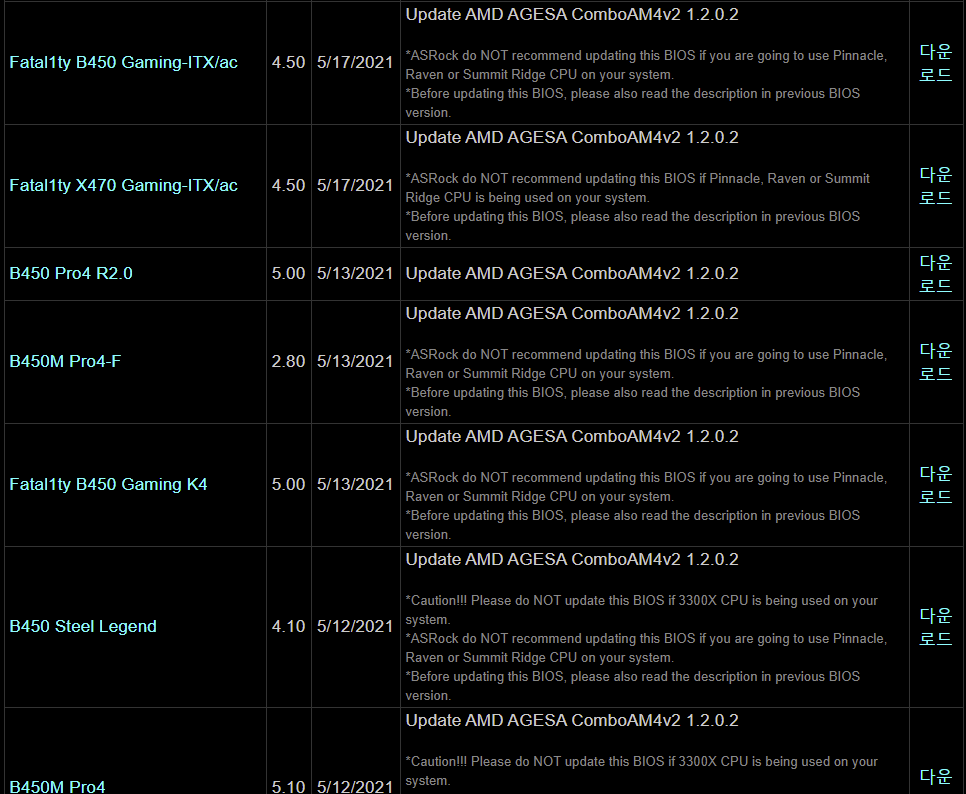Open the B450 Pro4 R2.0 product link
This screenshot has width=966, height=794.
tap(71, 273)
